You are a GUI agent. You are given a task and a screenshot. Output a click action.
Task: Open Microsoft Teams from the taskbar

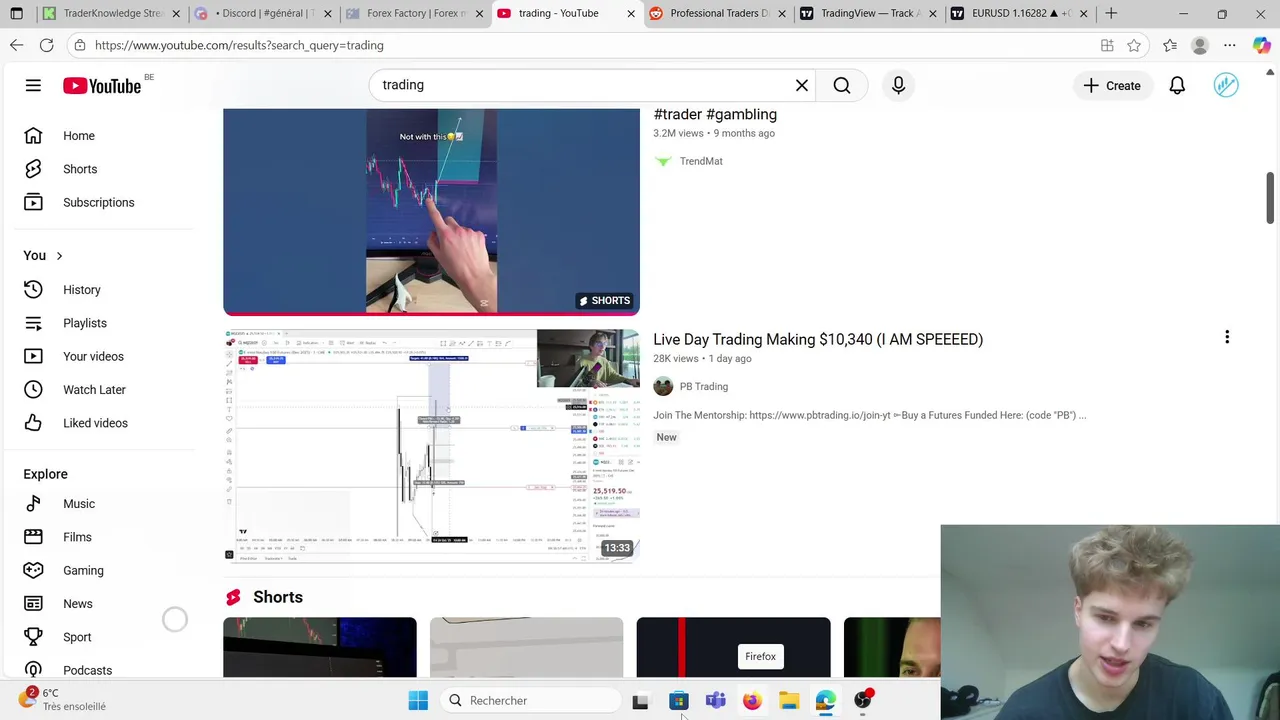point(715,700)
